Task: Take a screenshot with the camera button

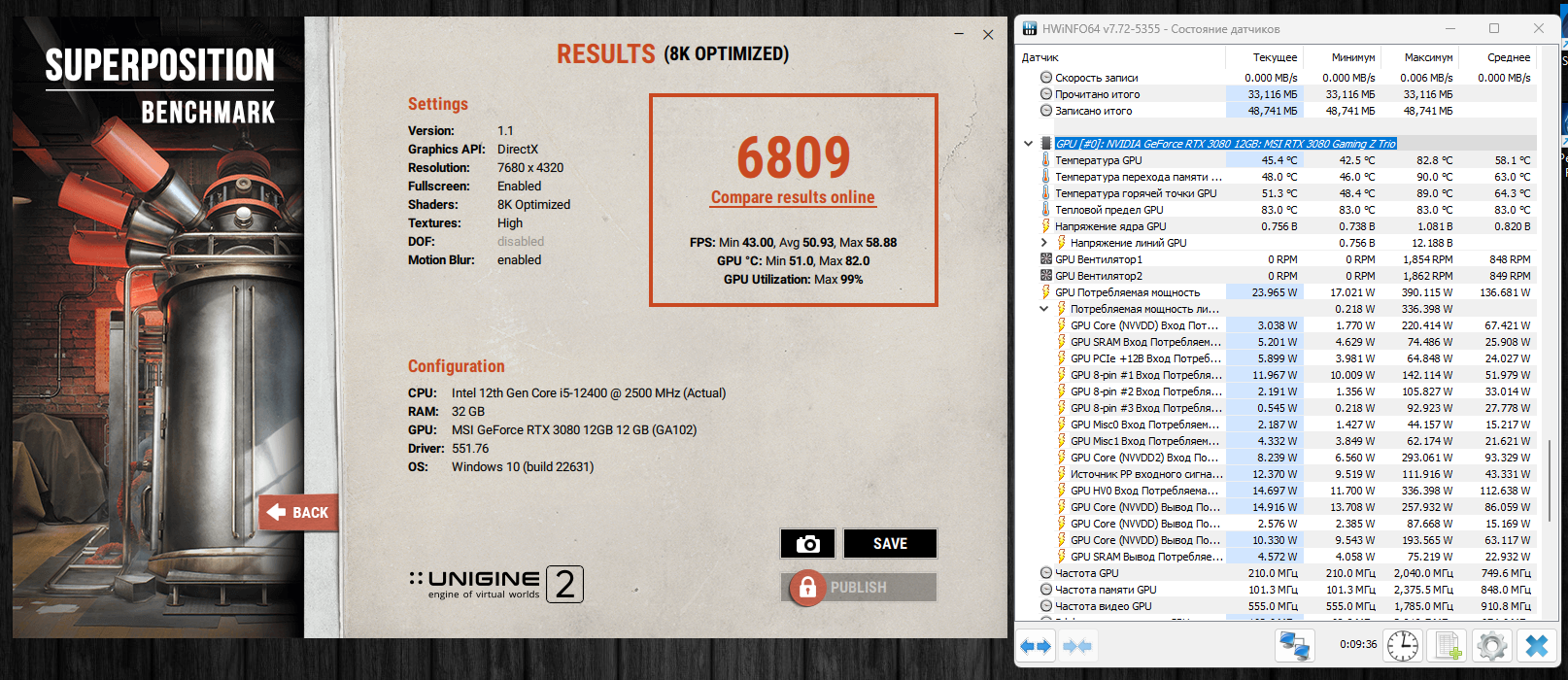Action: pos(807,544)
